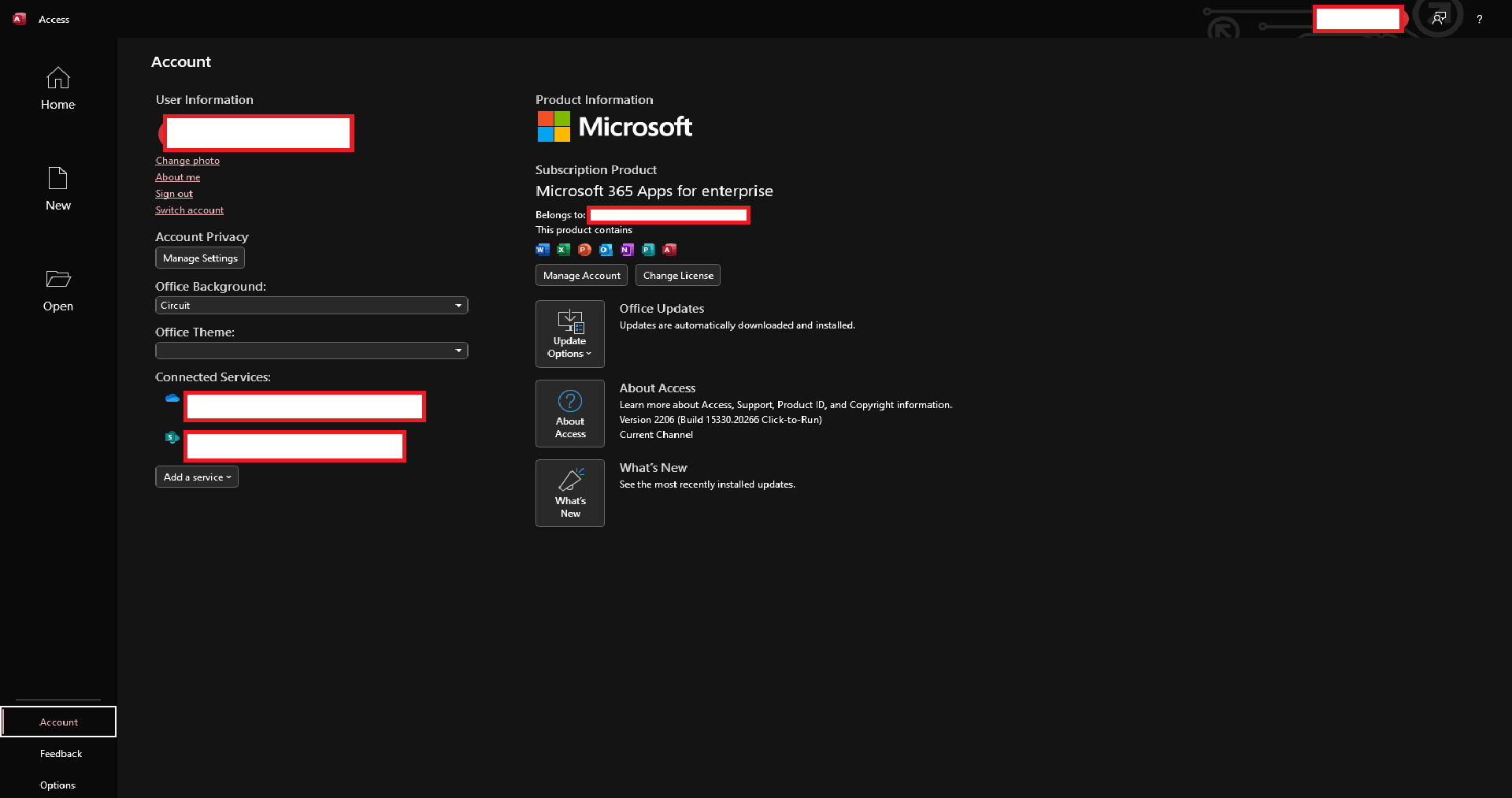Click the Manage Settings button
This screenshot has height=798, width=1512.
pos(200,258)
